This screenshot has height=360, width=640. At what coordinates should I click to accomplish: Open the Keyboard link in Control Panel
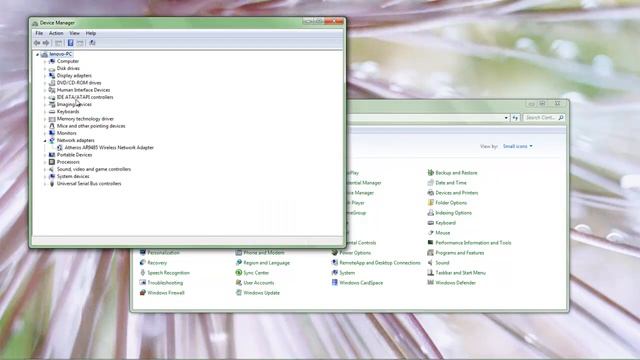pos(445,222)
